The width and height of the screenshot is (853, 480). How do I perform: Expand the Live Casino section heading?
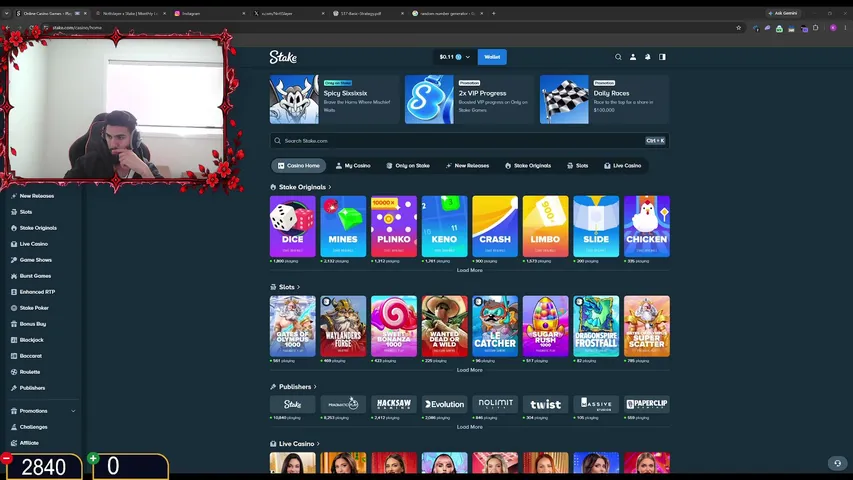point(295,444)
